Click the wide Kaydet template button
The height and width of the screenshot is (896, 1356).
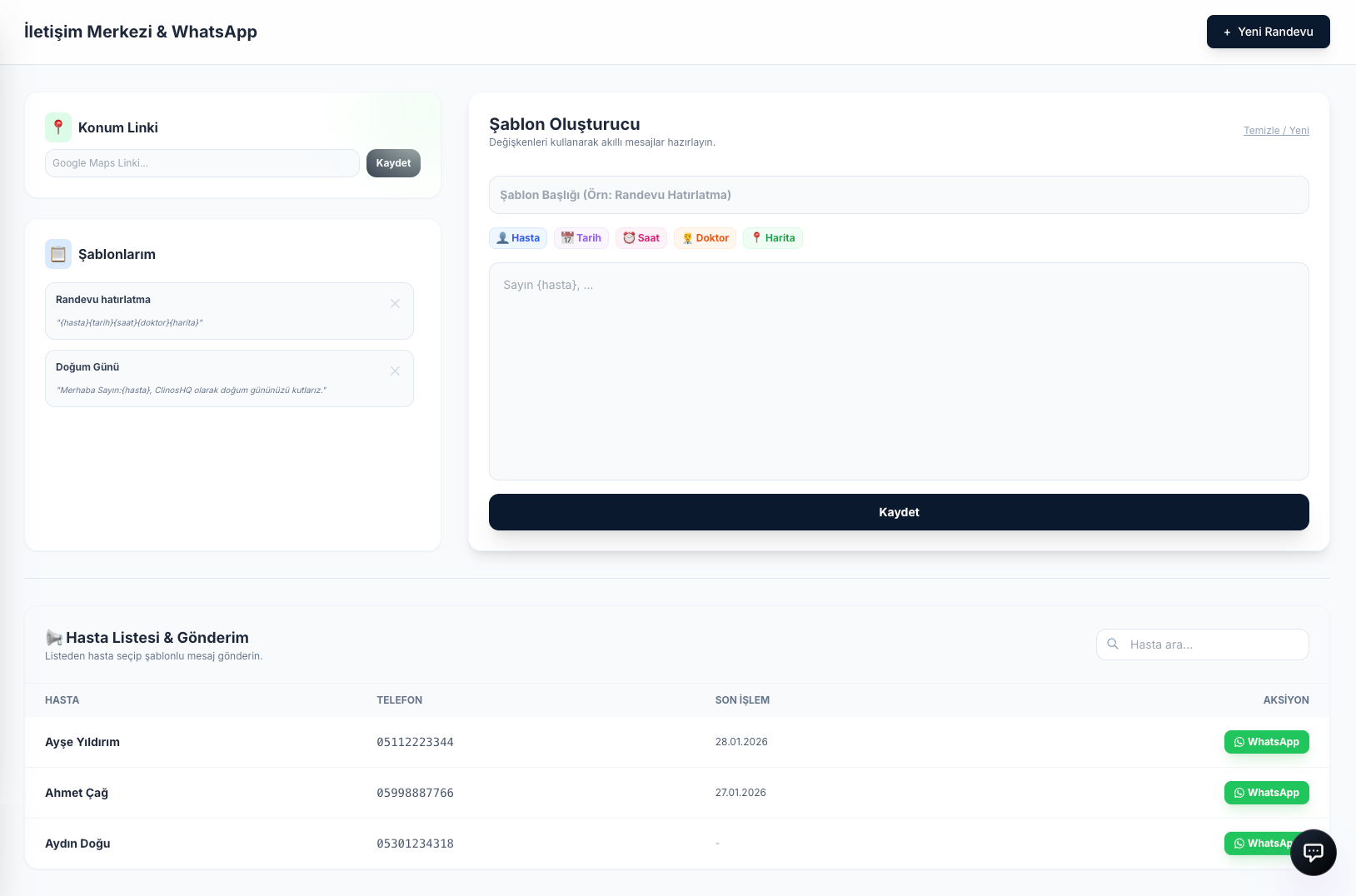pyautogui.click(x=899, y=512)
